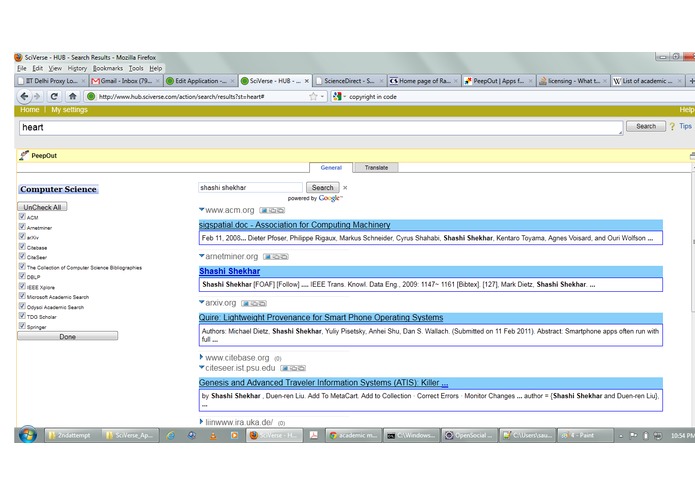This screenshot has width=695, height=494.
Task: Click the green site identity icon in URL bar
Action: (x=91, y=96)
